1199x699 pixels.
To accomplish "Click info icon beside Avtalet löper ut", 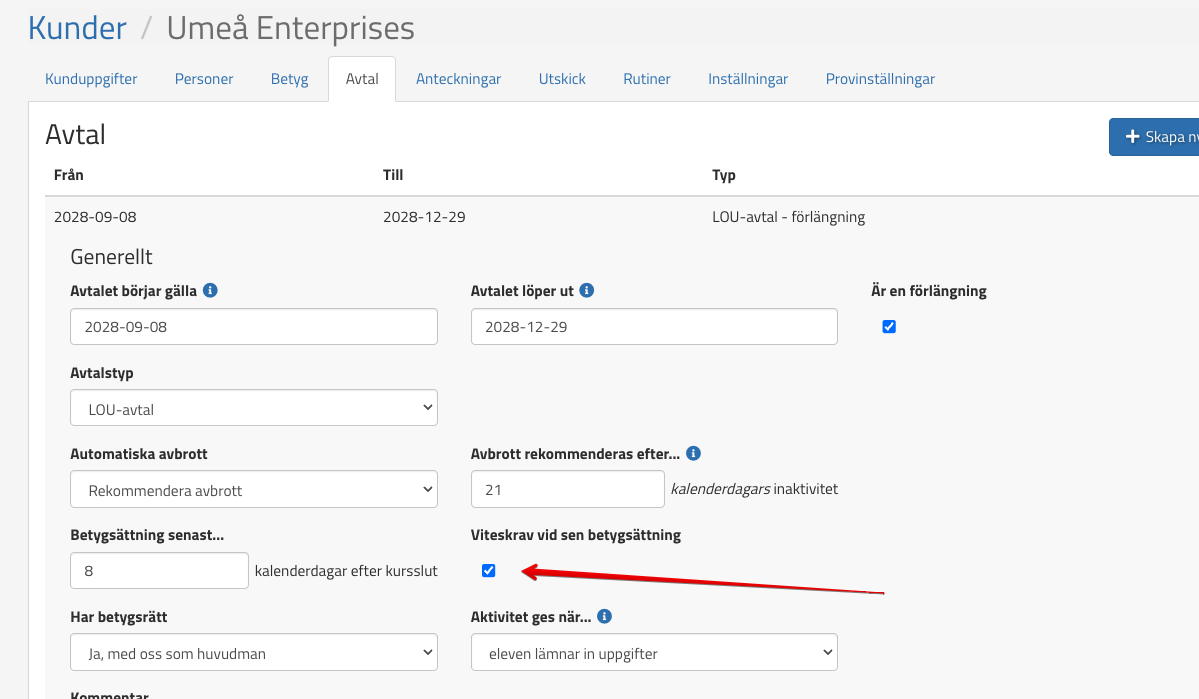I will click(587, 291).
